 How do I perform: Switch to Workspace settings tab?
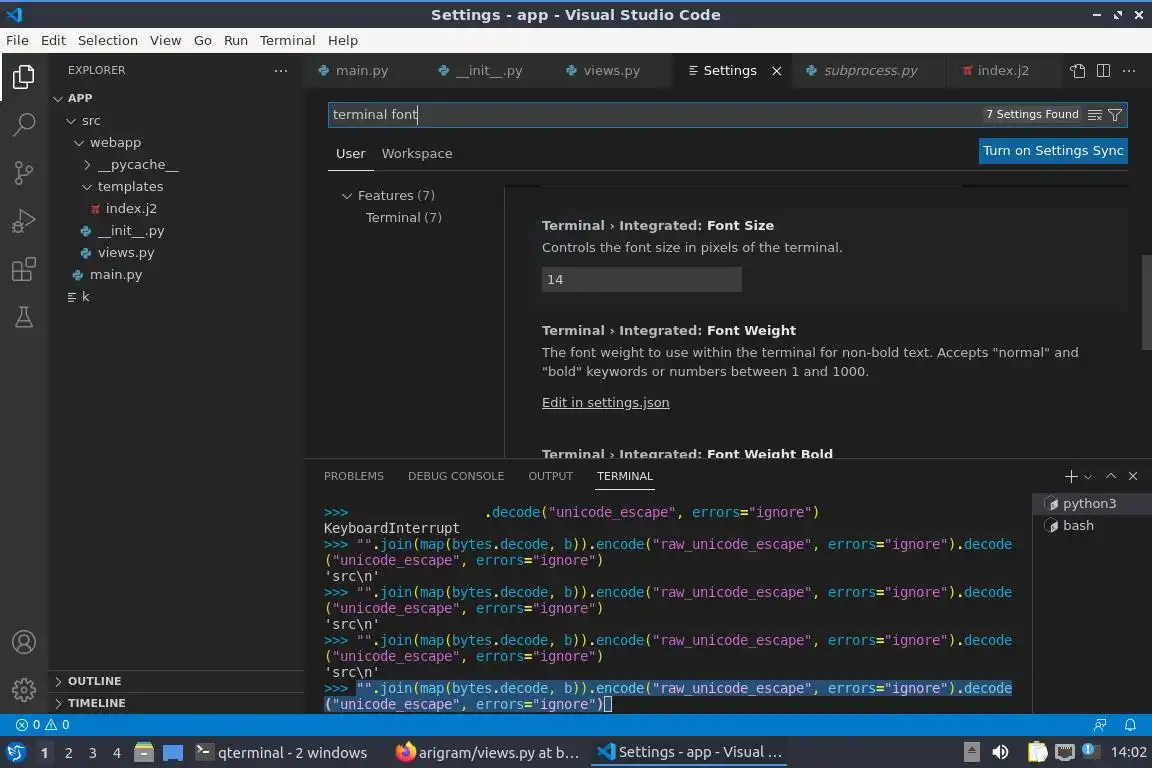coord(417,154)
